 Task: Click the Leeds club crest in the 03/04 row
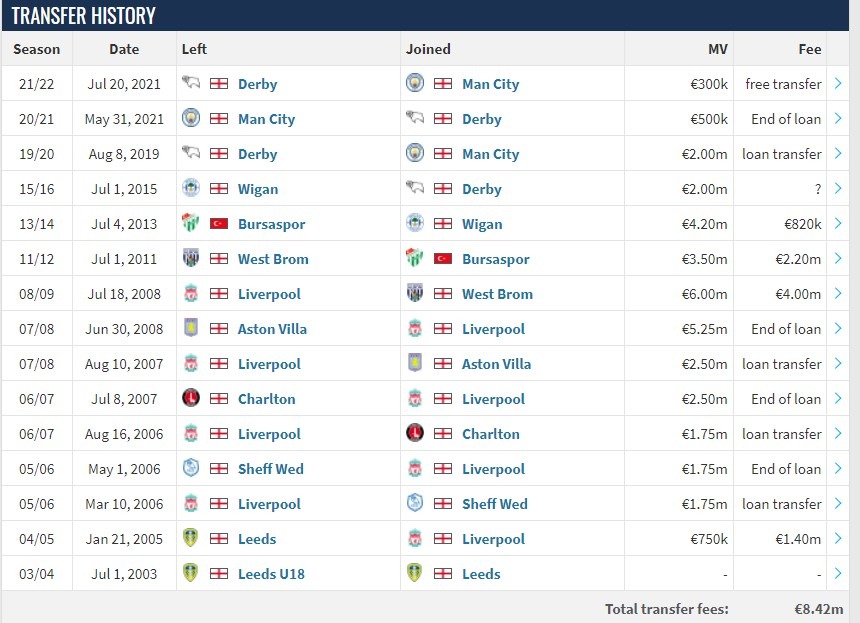pos(415,573)
